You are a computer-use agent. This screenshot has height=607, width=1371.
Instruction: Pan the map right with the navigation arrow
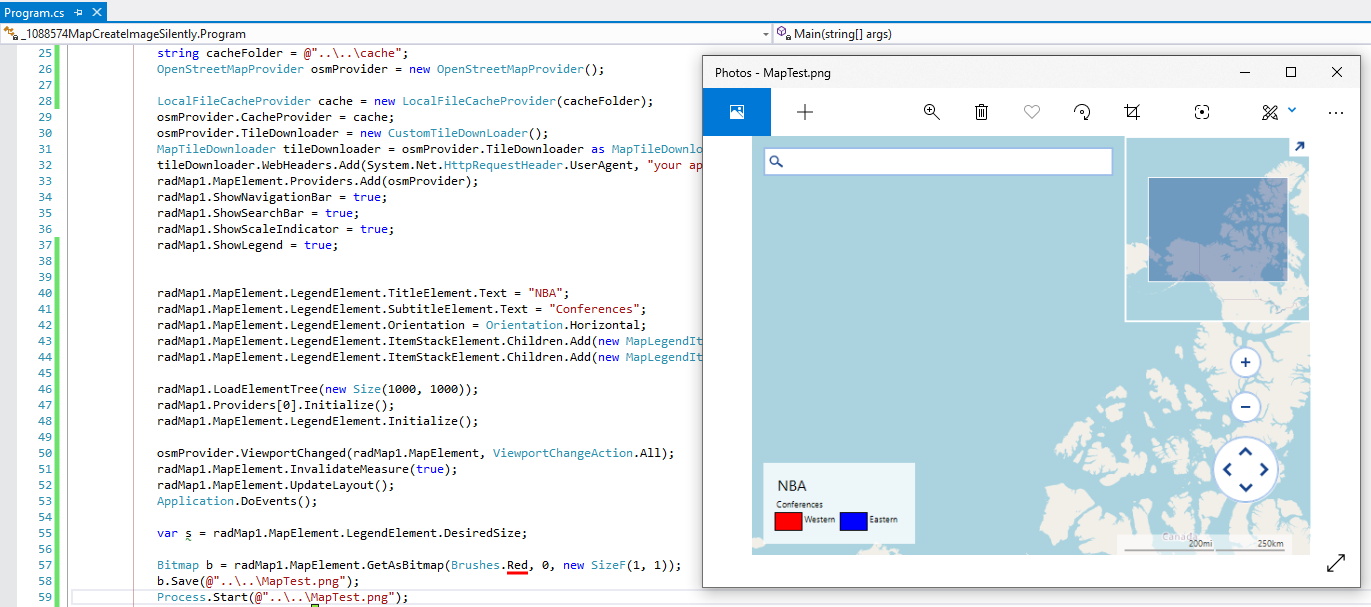1264,469
